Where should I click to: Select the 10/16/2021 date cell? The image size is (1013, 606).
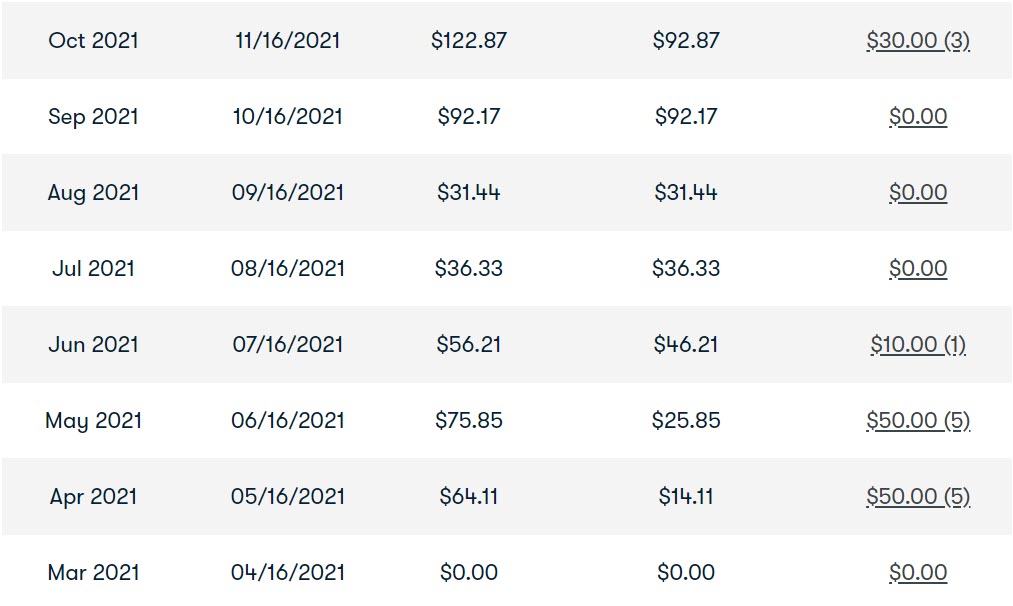[287, 116]
